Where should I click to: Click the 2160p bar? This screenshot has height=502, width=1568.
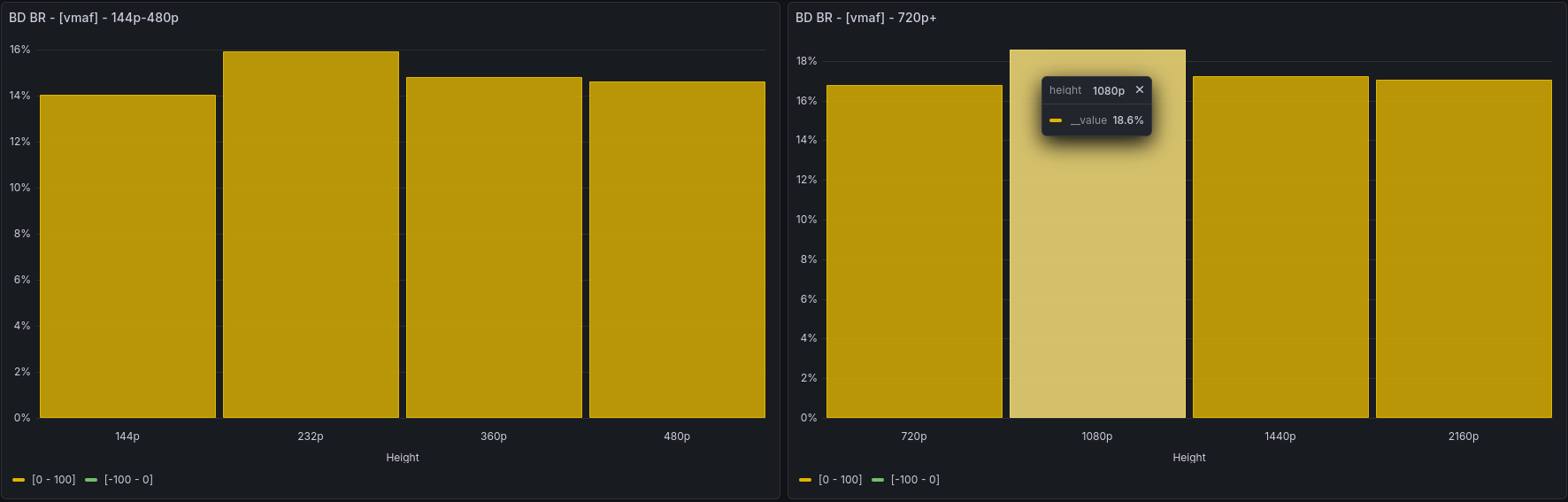(x=1464, y=249)
